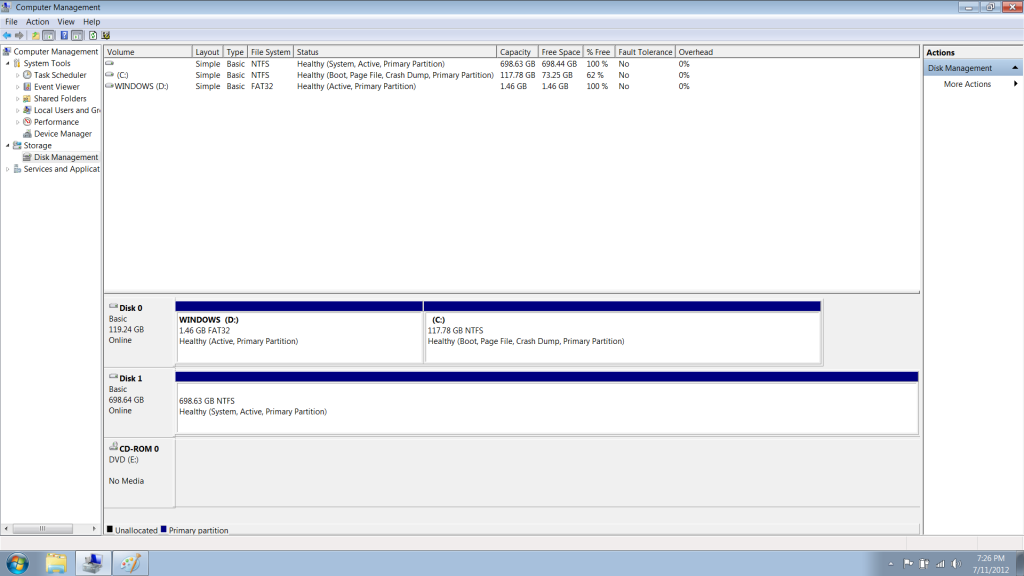
Task: Click Services and Applications icon
Action: [17, 169]
